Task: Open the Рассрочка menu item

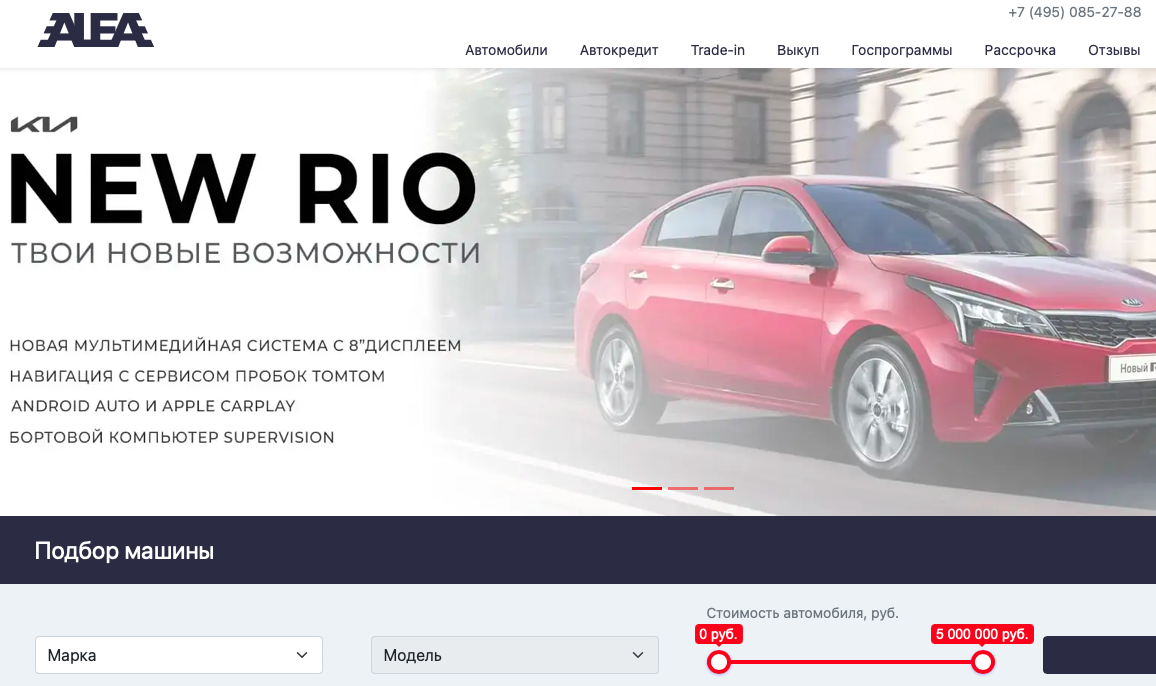Action: (1020, 50)
